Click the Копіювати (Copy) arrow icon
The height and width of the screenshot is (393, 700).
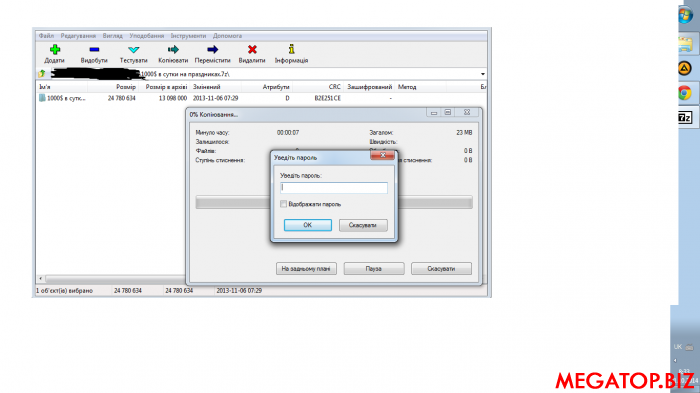click(173, 50)
